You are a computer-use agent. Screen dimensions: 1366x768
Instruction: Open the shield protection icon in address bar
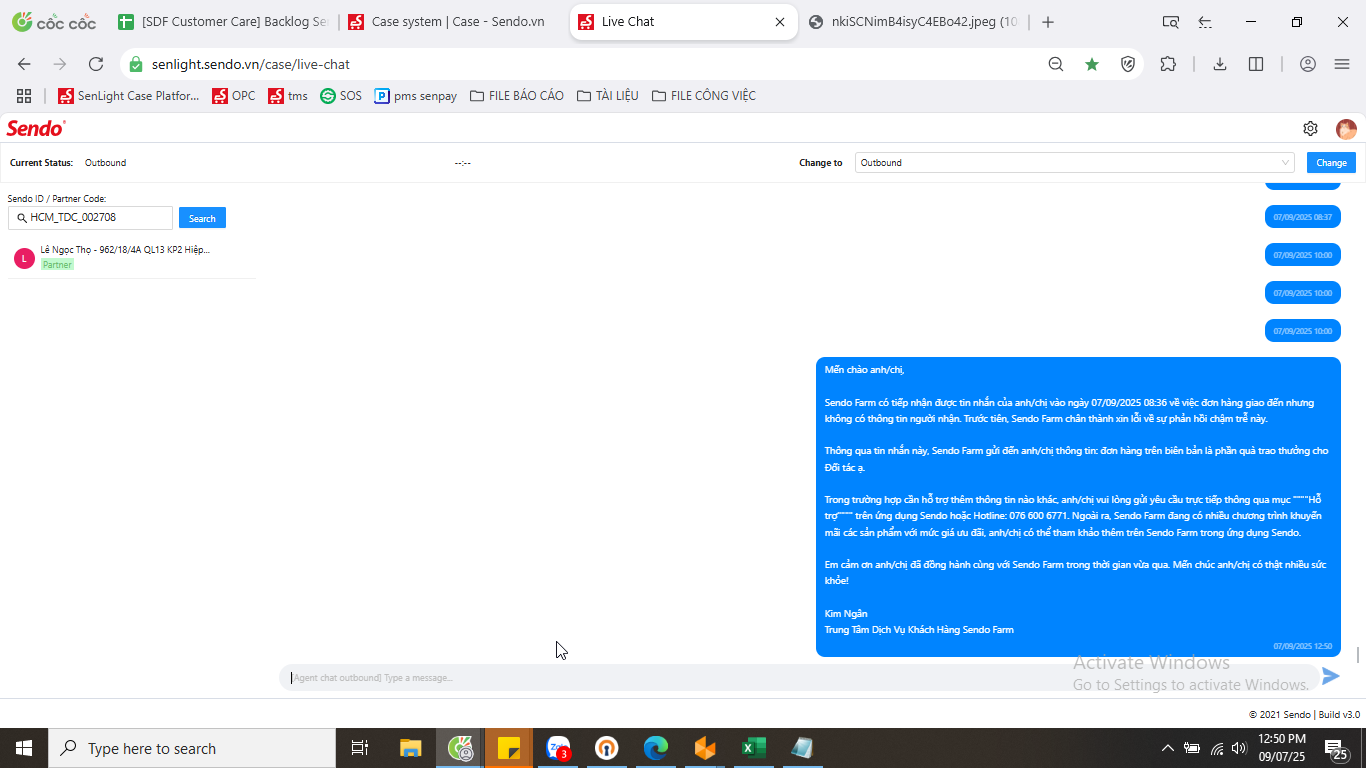click(1128, 64)
